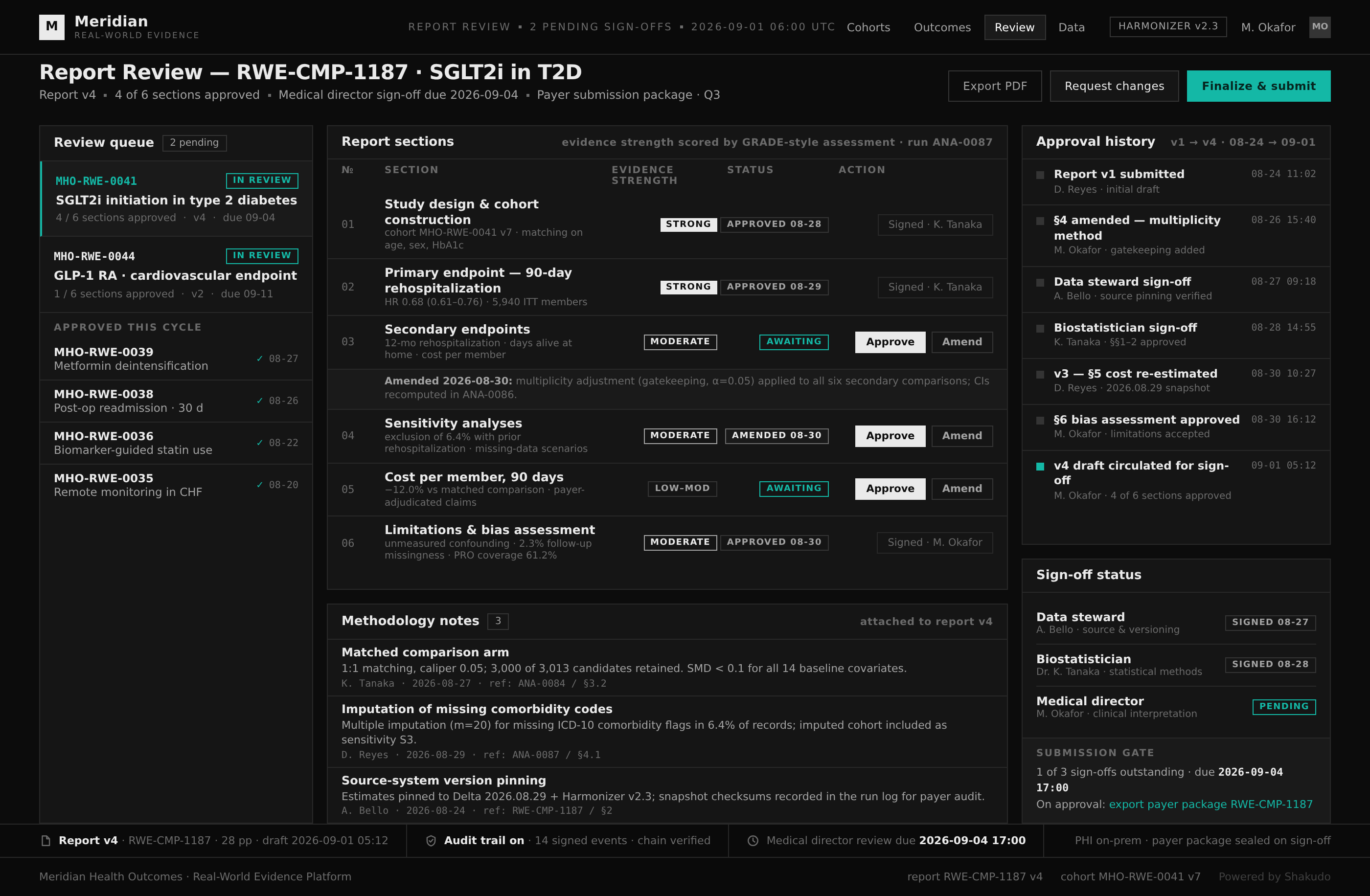Open the MO user avatar

tap(1319, 26)
